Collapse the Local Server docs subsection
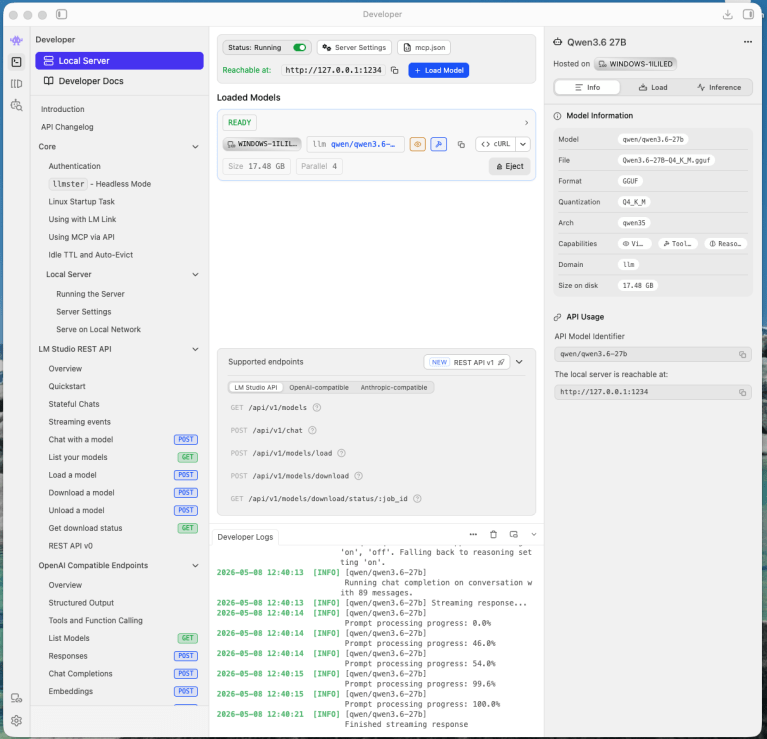Image resolution: width=767 pixels, height=739 pixels. (x=195, y=274)
